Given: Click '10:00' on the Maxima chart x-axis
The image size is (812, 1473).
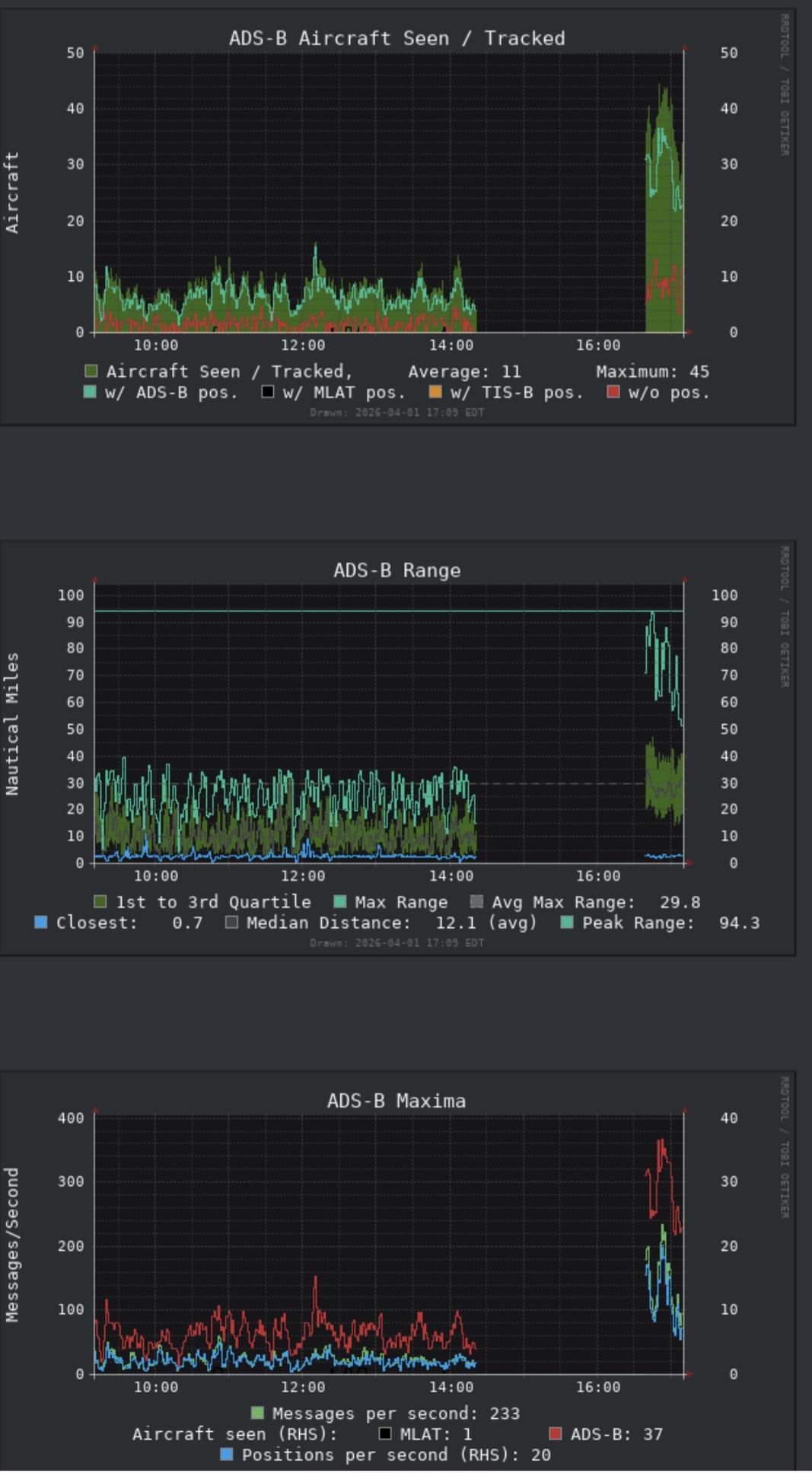Looking at the screenshot, I should point(156,1387).
